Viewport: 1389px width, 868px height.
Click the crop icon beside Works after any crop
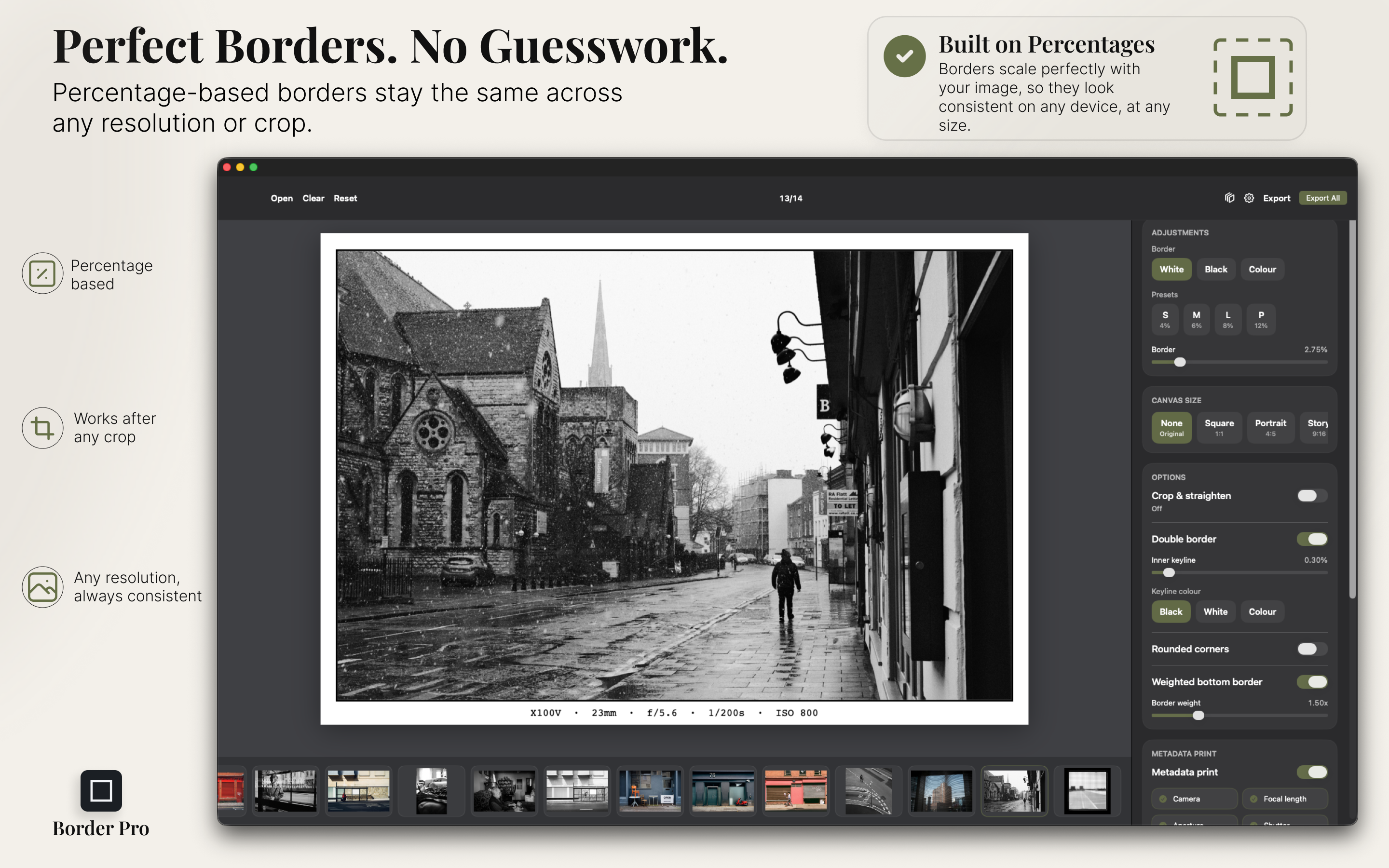coord(42,428)
